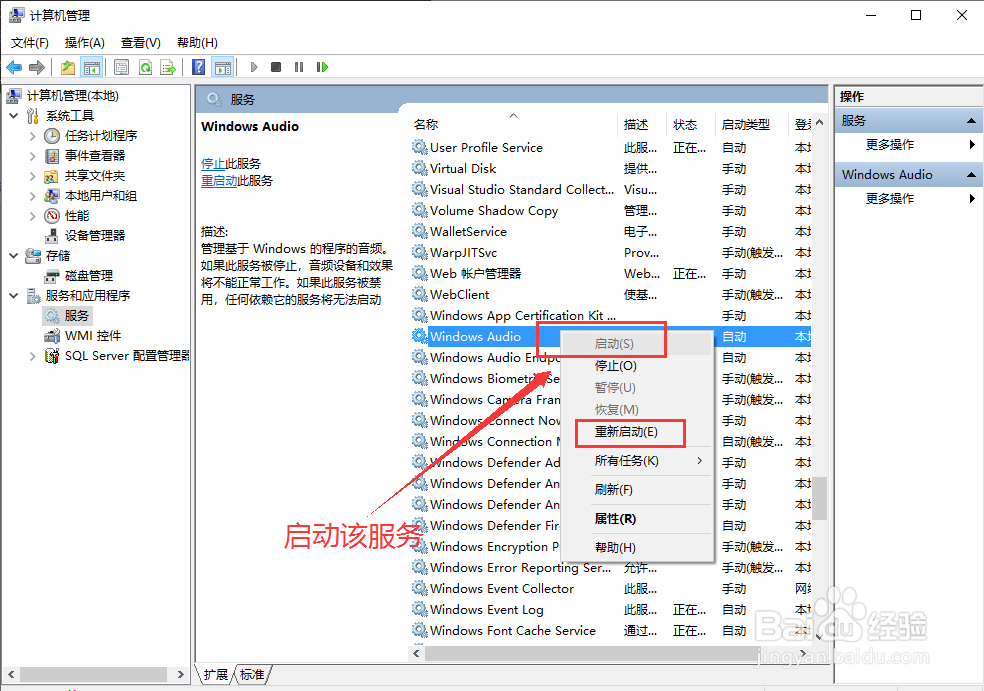This screenshot has width=984, height=691.
Task: Click the Refresh toolbar icon
Action: 145,67
